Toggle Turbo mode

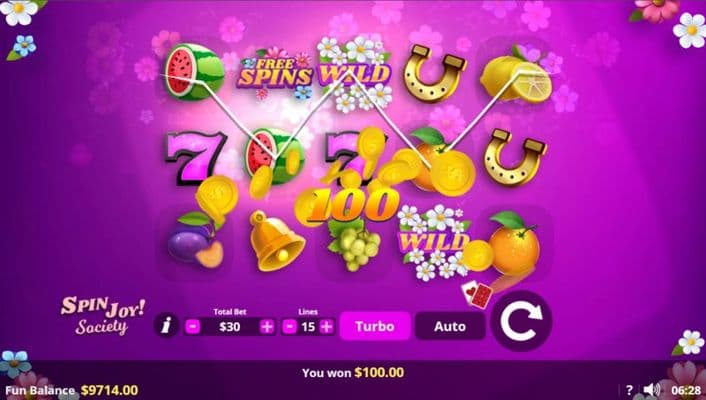click(375, 326)
